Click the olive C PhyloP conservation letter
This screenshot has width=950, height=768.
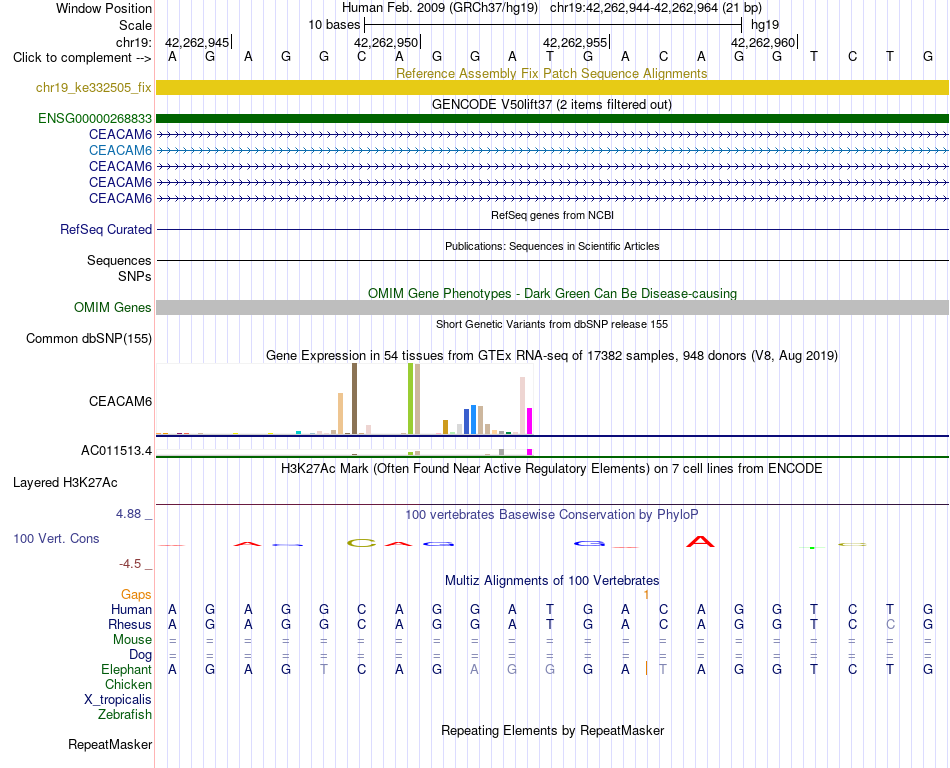pyautogui.click(x=362, y=543)
